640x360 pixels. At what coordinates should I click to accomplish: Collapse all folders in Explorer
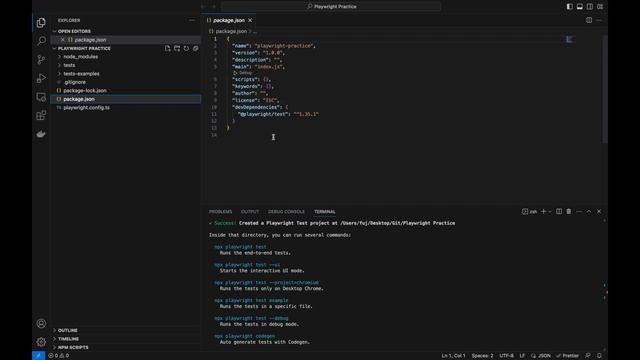click(x=196, y=48)
